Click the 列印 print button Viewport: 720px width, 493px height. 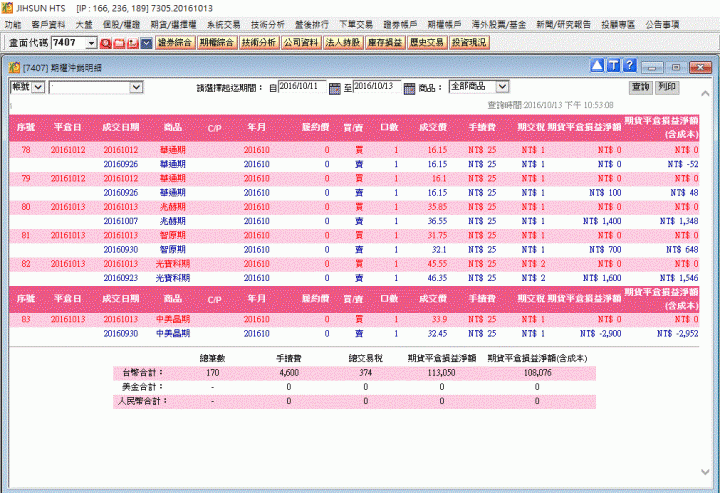pyautogui.click(x=667, y=87)
